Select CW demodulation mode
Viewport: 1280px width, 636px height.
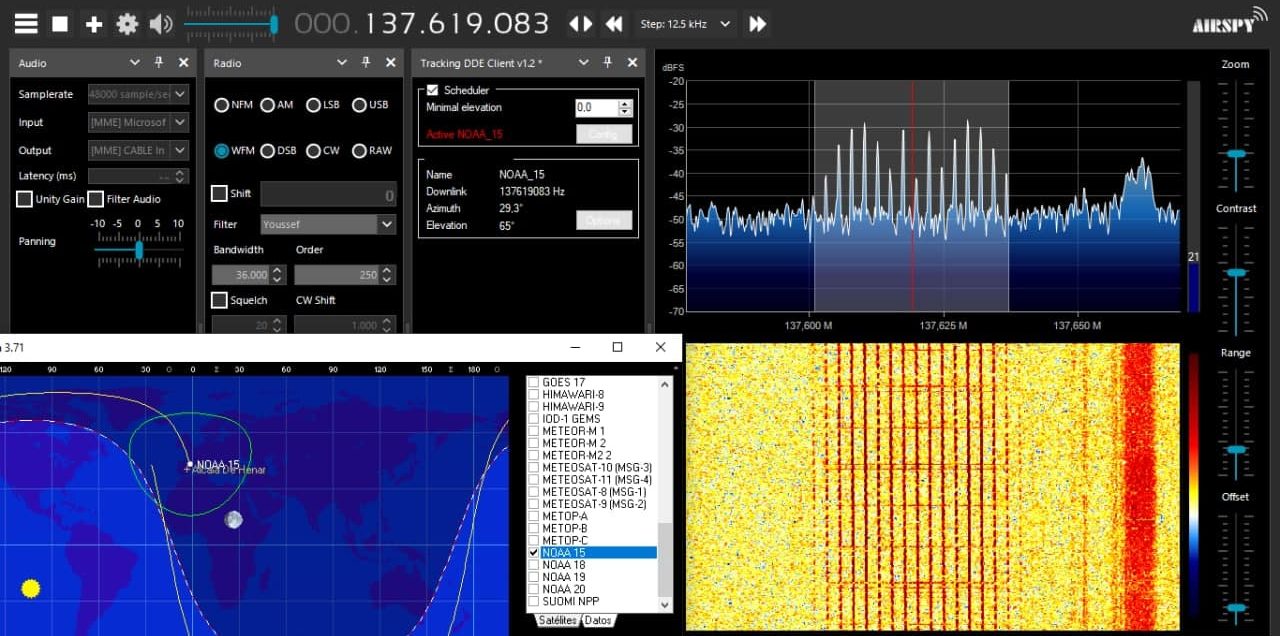(x=313, y=151)
